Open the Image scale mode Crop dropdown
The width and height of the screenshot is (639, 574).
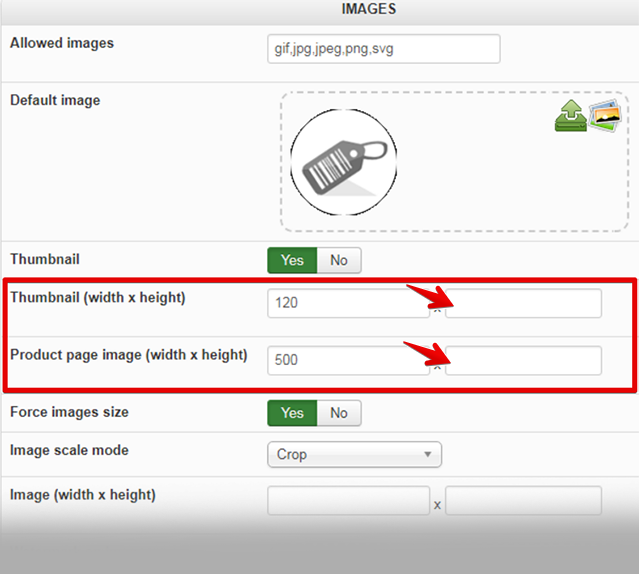tap(355, 454)
